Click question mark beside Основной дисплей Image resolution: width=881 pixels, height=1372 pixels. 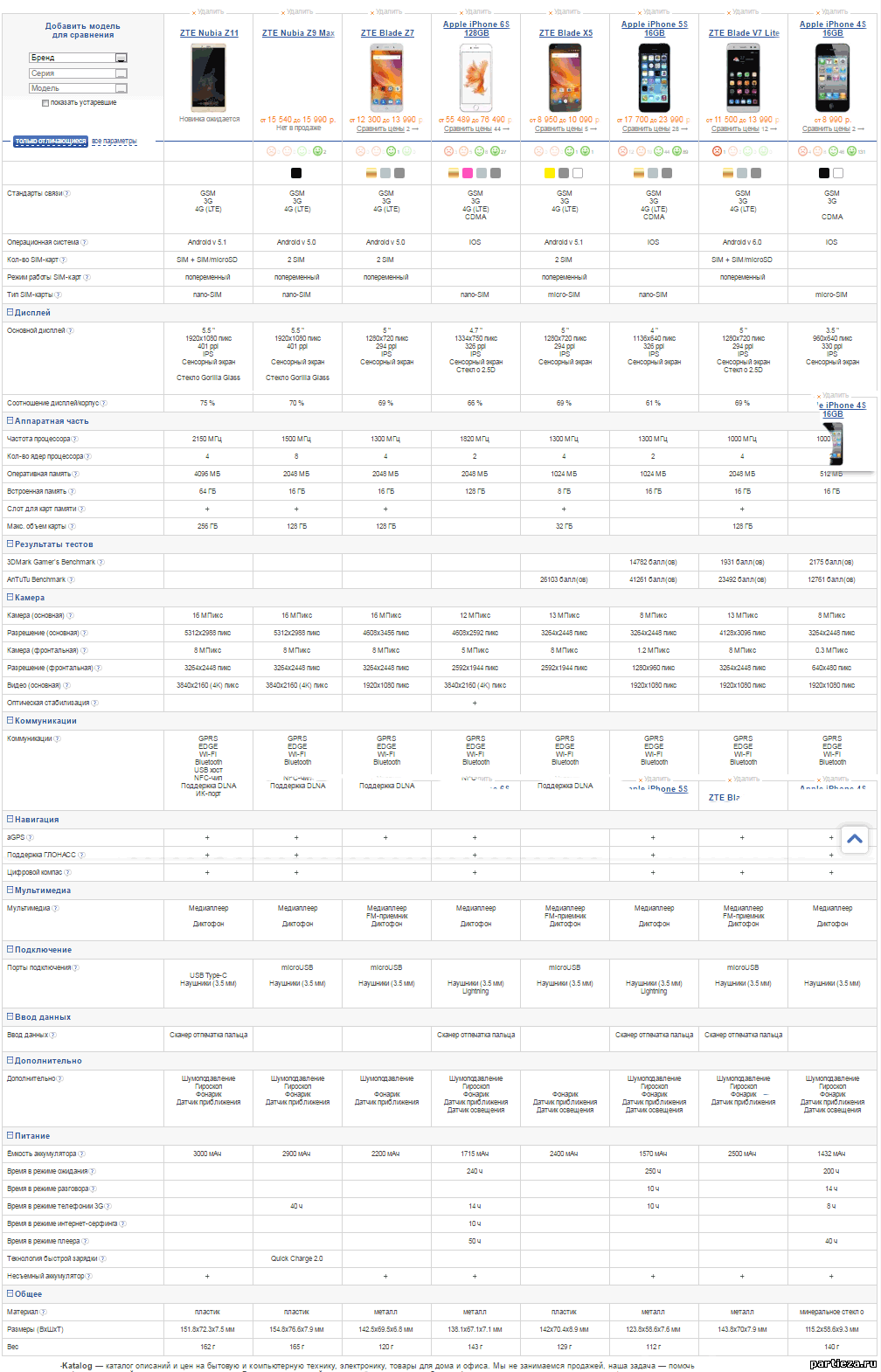71,331
